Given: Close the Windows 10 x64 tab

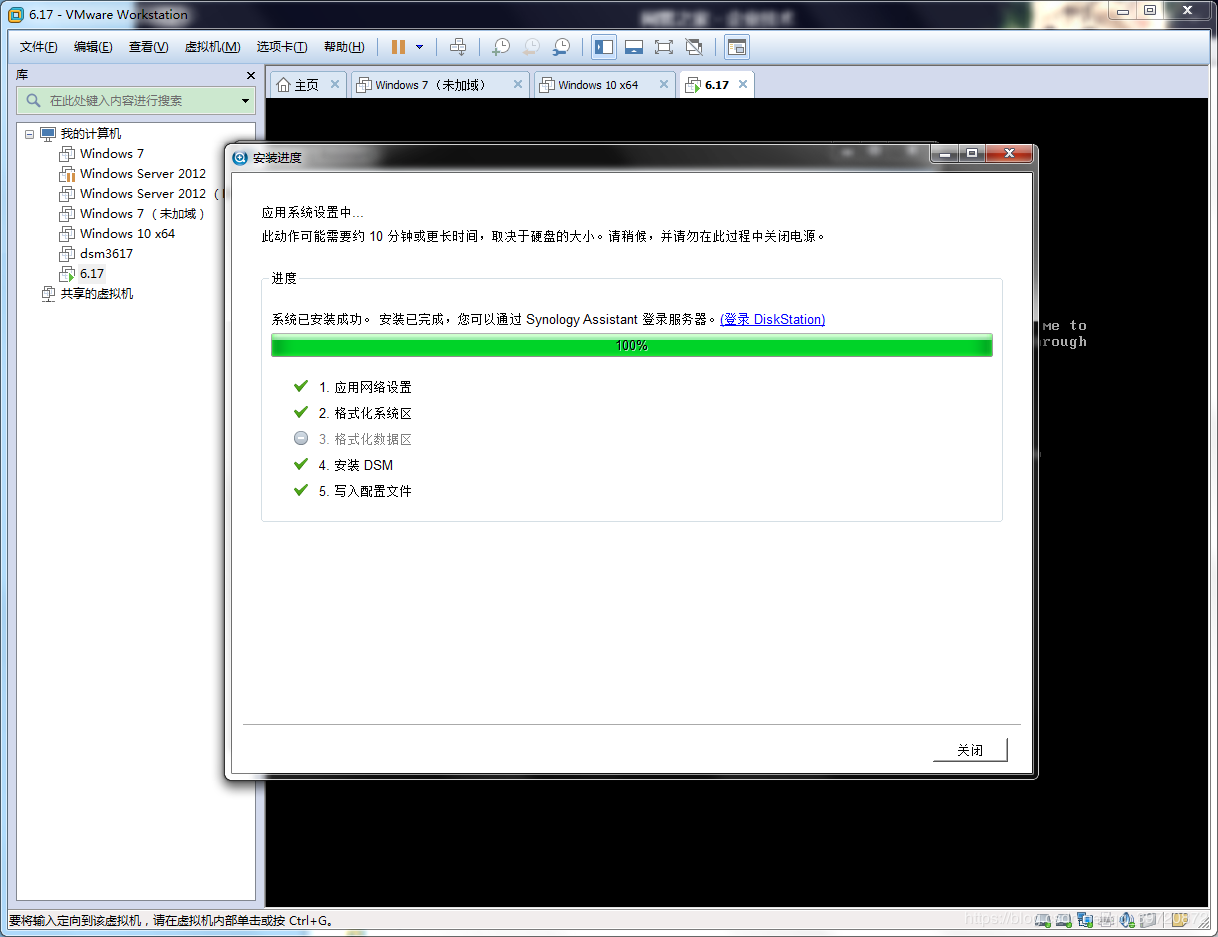Looking at the screenshot, I should click(663, 84).
